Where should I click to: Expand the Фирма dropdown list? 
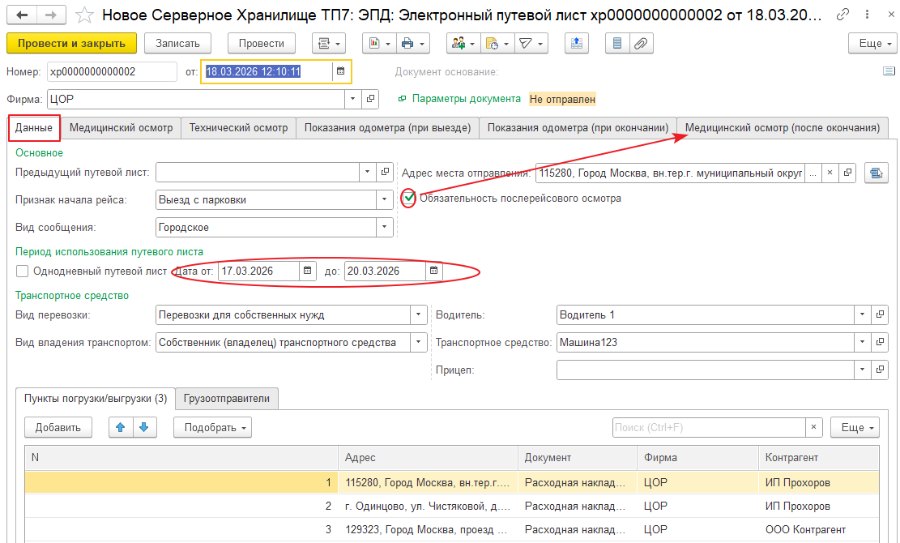click(352, 99)
